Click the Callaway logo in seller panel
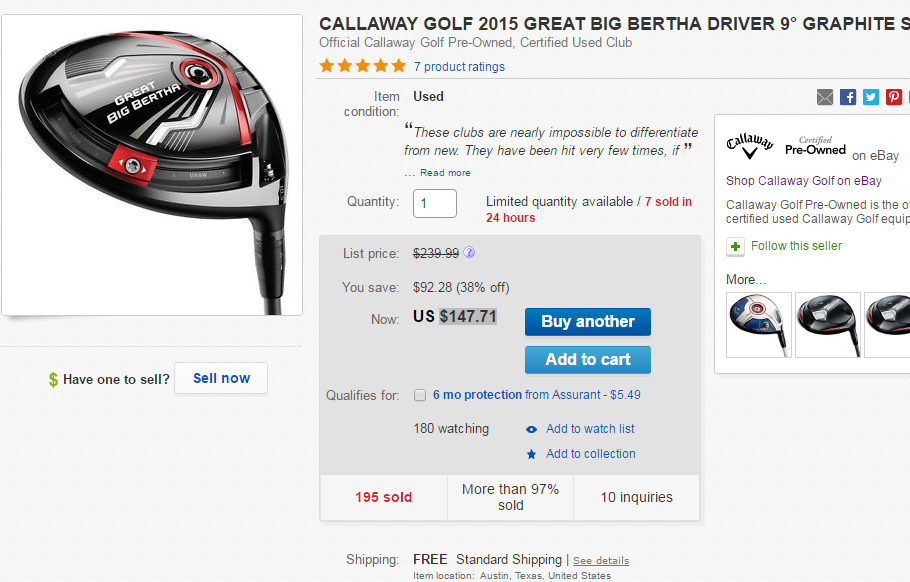Screen dimensions: 910x582 (749, 144)
